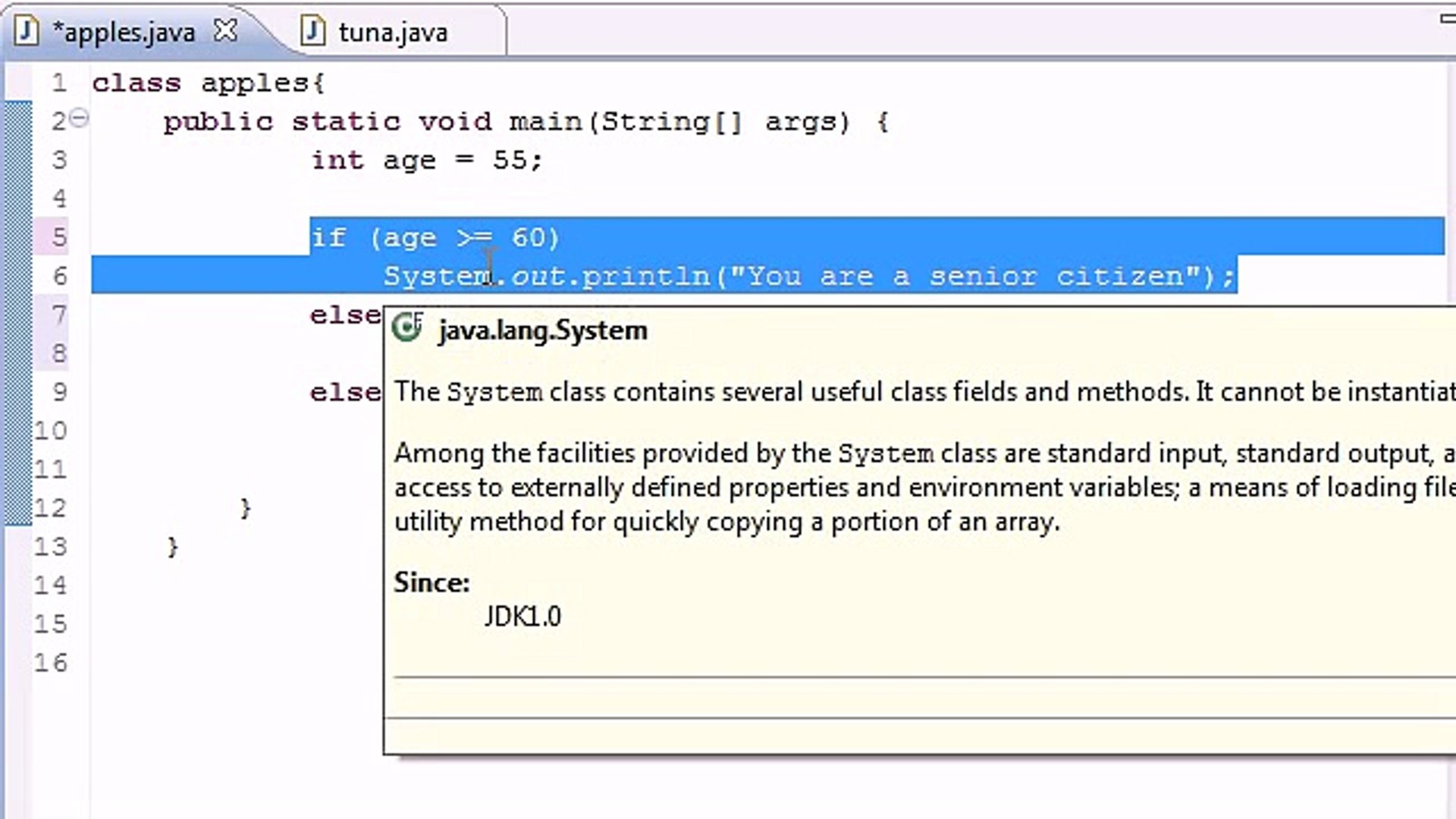This screenshot has width=1456, height=819.
Task: Click the Java file icon on tuna.java tab
Action: click(x=312, y=32)
